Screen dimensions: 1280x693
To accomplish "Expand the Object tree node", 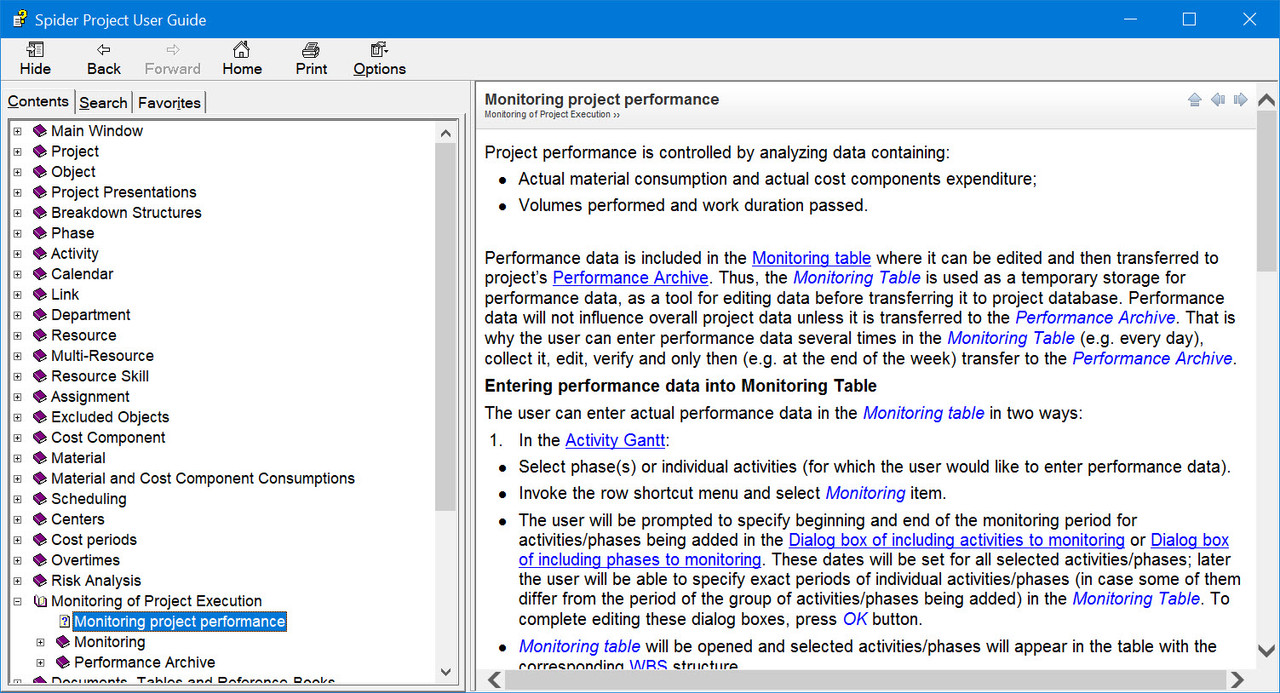I will 17,172.
